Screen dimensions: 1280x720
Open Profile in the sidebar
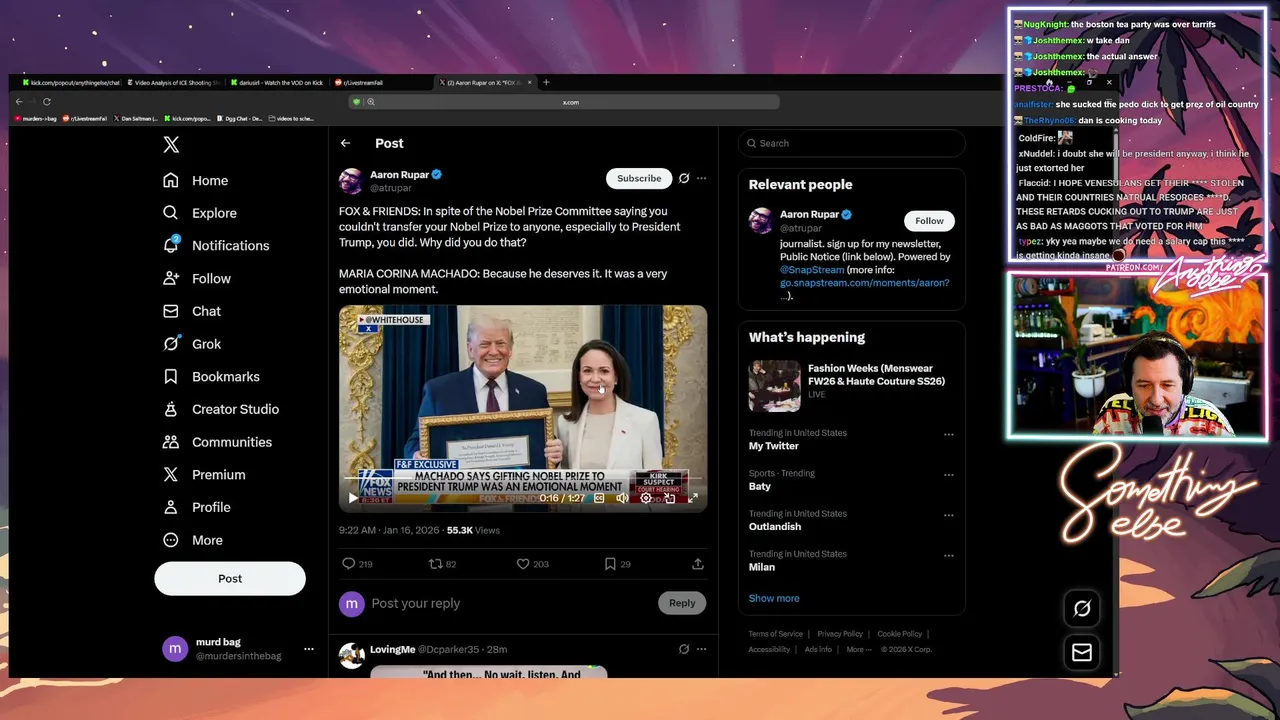point(197,507)
